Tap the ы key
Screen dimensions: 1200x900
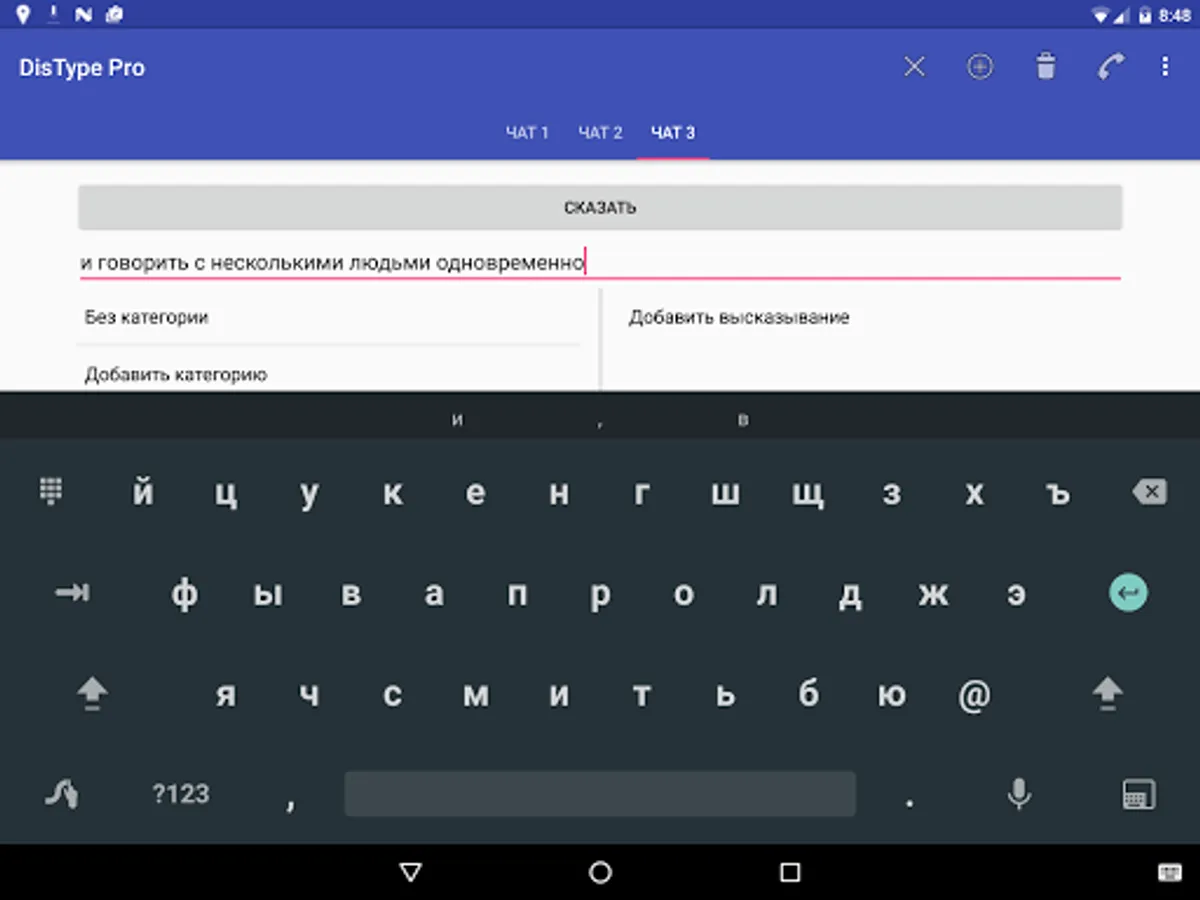tap(267, 594)
